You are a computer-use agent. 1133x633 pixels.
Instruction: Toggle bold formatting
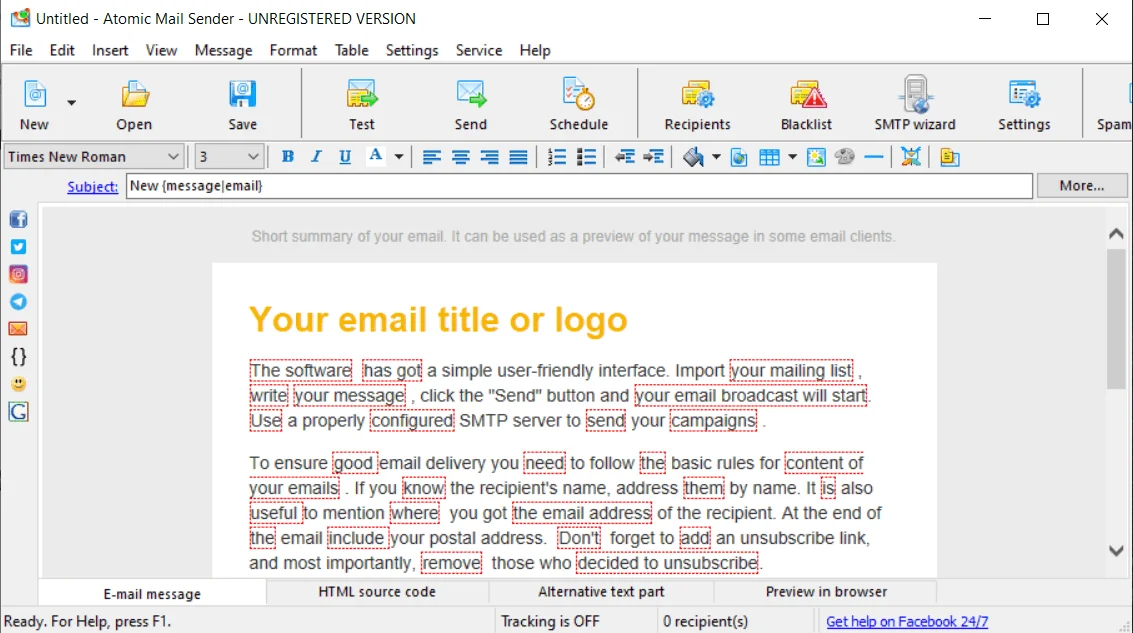pyautogui.click(x=288, y=157)
